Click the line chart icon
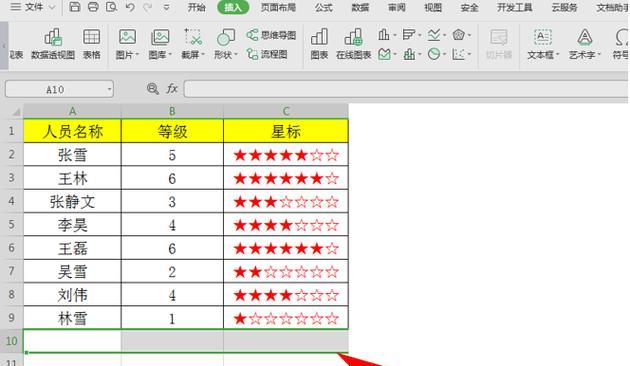 point(434,35)
